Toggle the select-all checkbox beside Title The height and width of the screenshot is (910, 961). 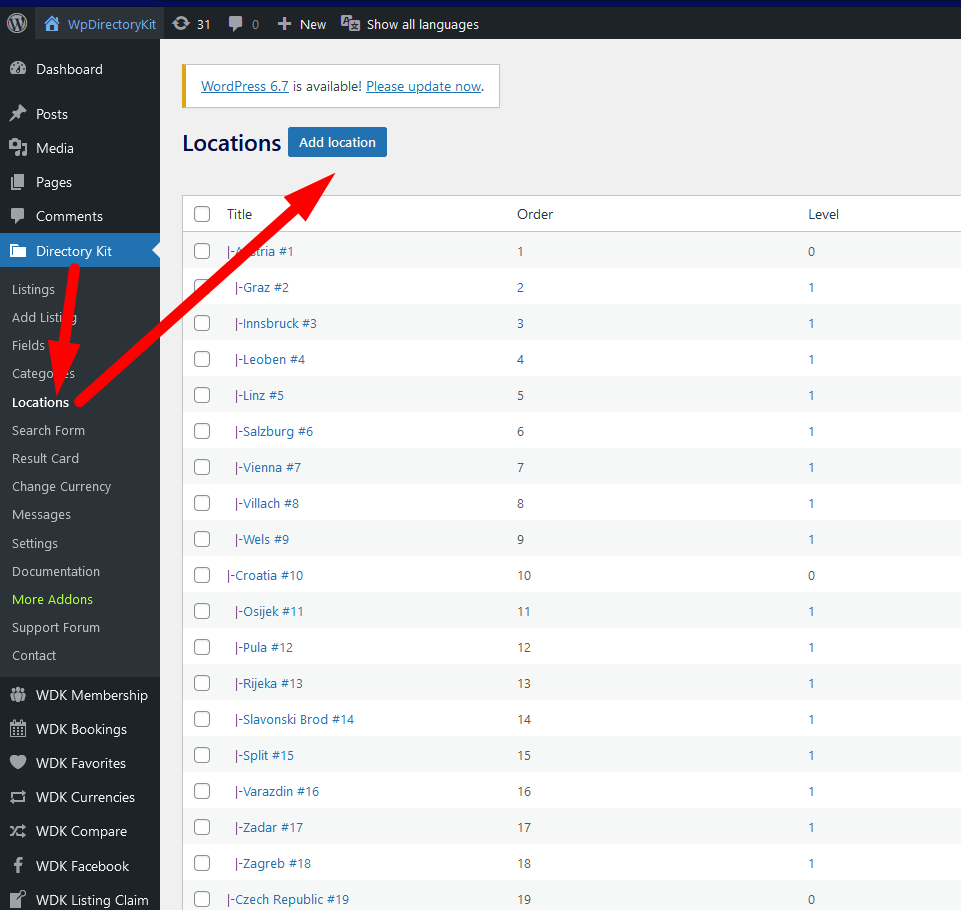pos(202,214)
